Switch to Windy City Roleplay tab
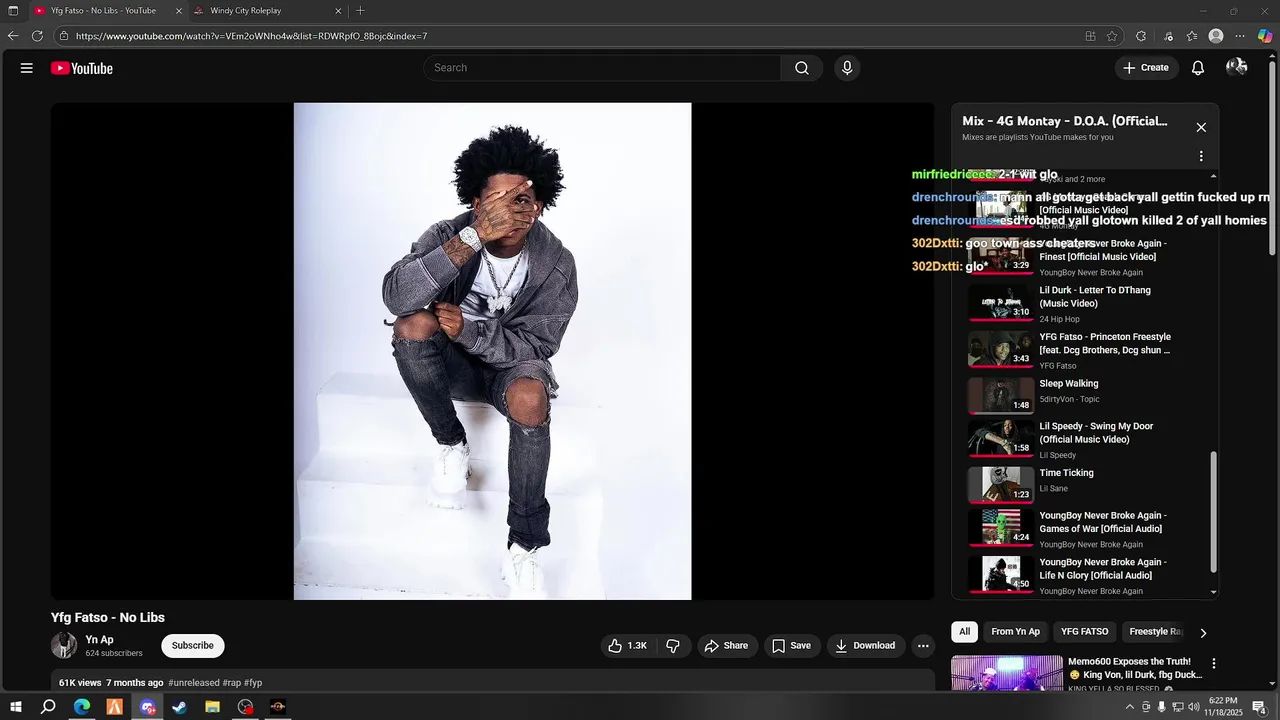 tap(268, 11)
